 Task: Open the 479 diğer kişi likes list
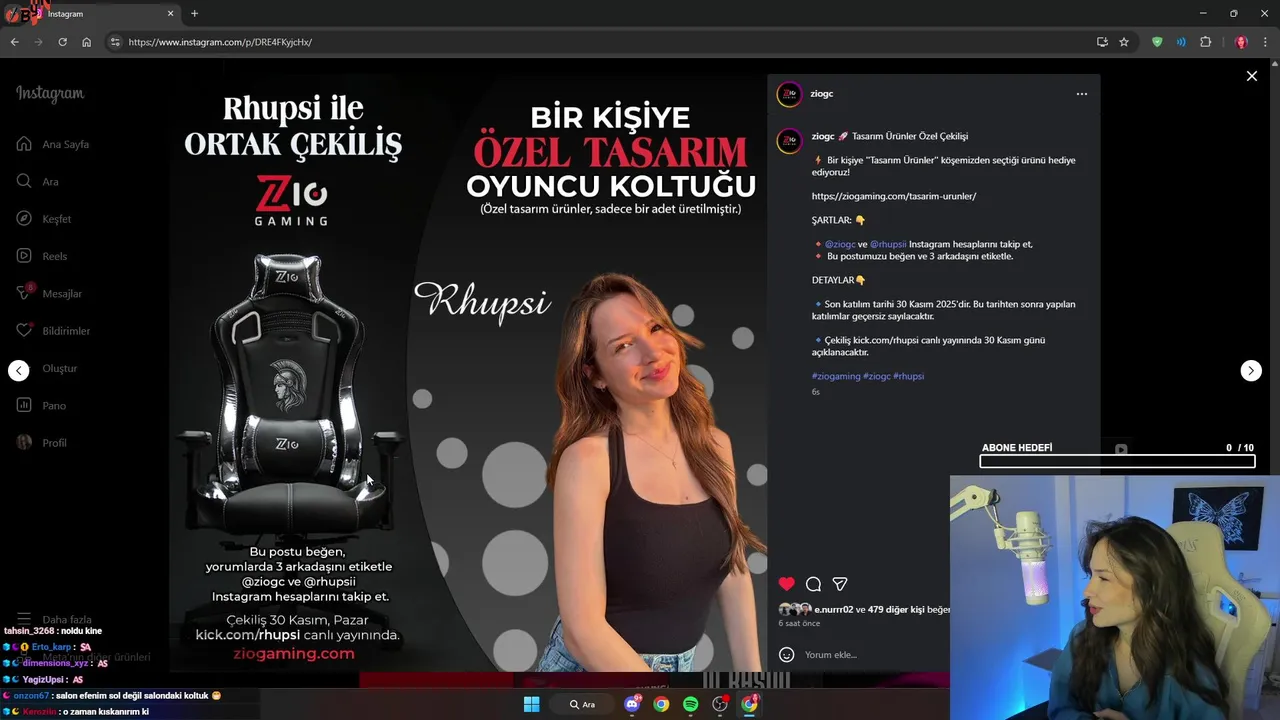896,609
